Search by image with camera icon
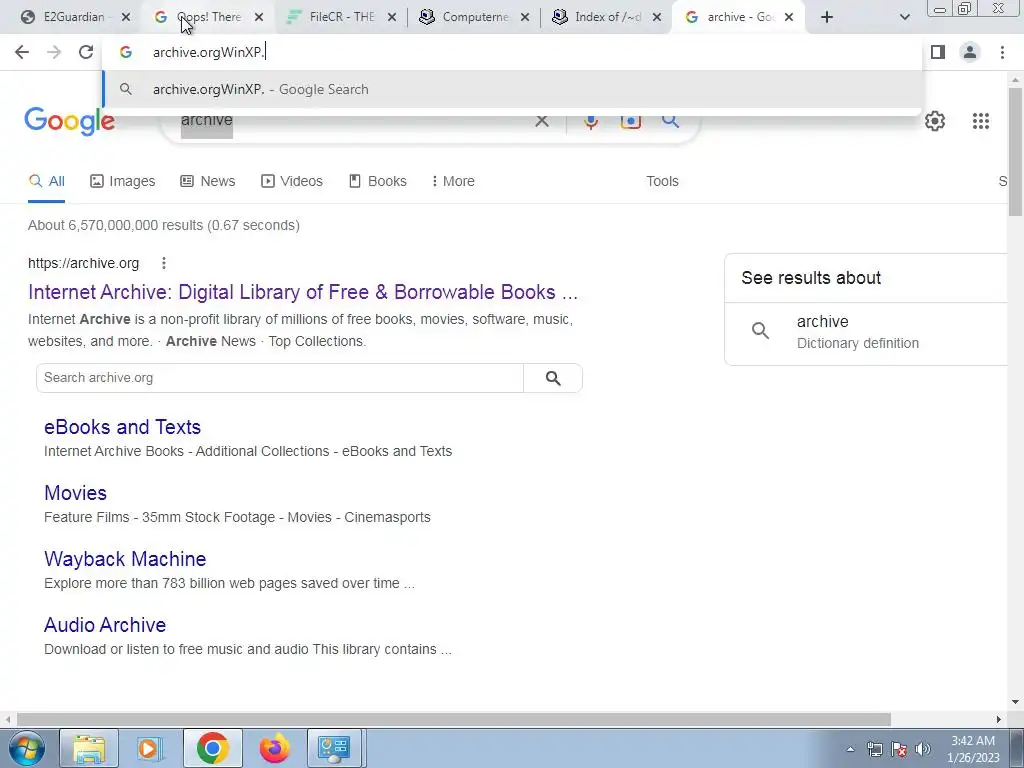This screenshot has width=1024, height=768. [x=631, y=121]
